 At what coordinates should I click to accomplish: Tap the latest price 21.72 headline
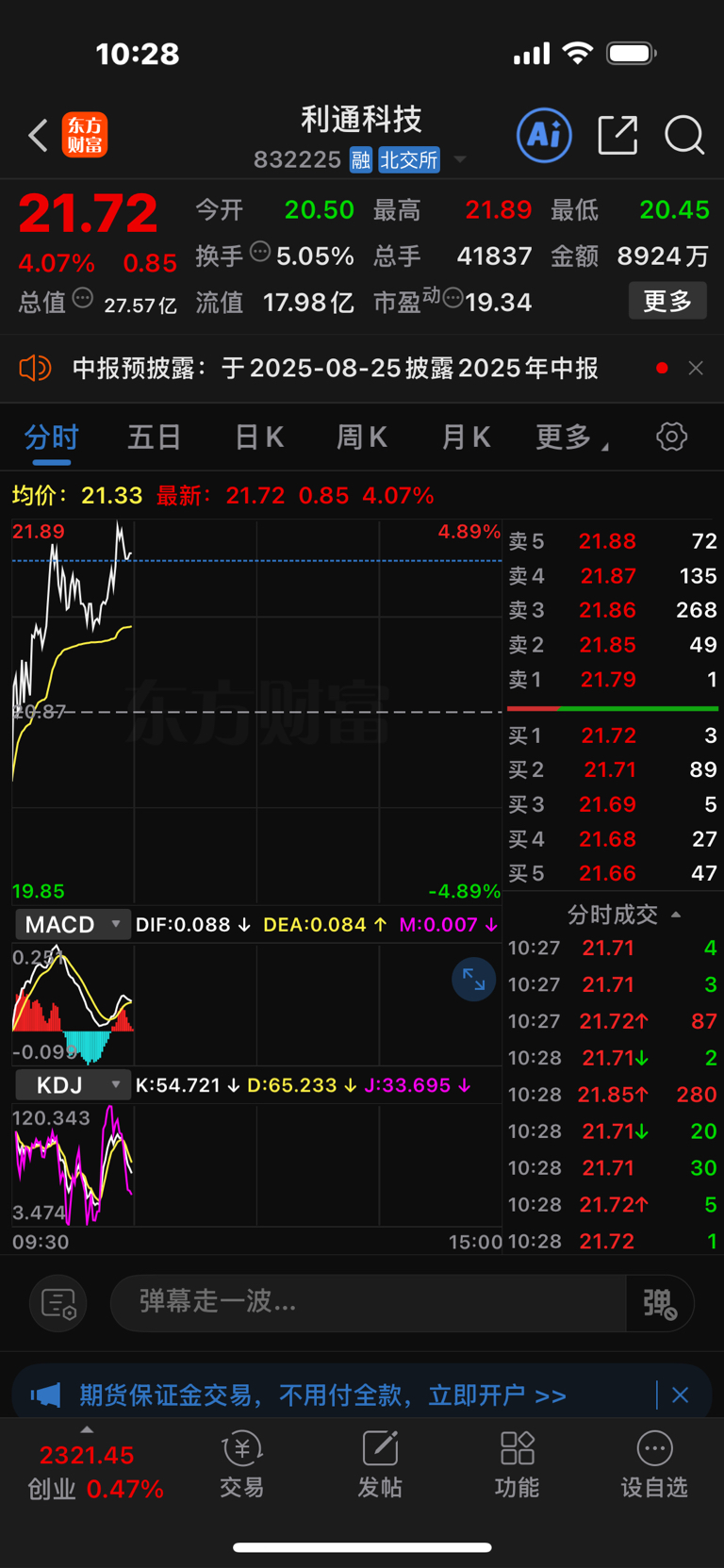tap(88, 214)
